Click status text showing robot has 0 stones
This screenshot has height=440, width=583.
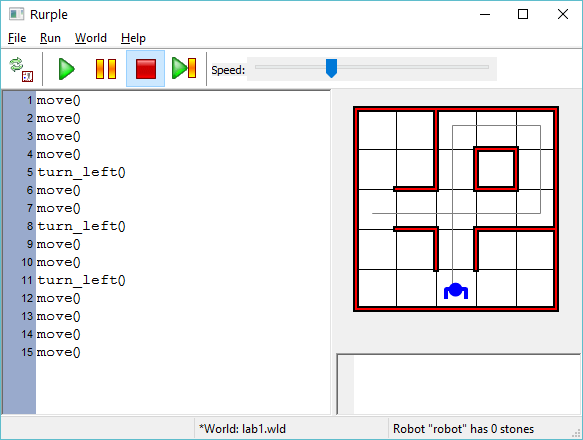(x=463, y=429)
